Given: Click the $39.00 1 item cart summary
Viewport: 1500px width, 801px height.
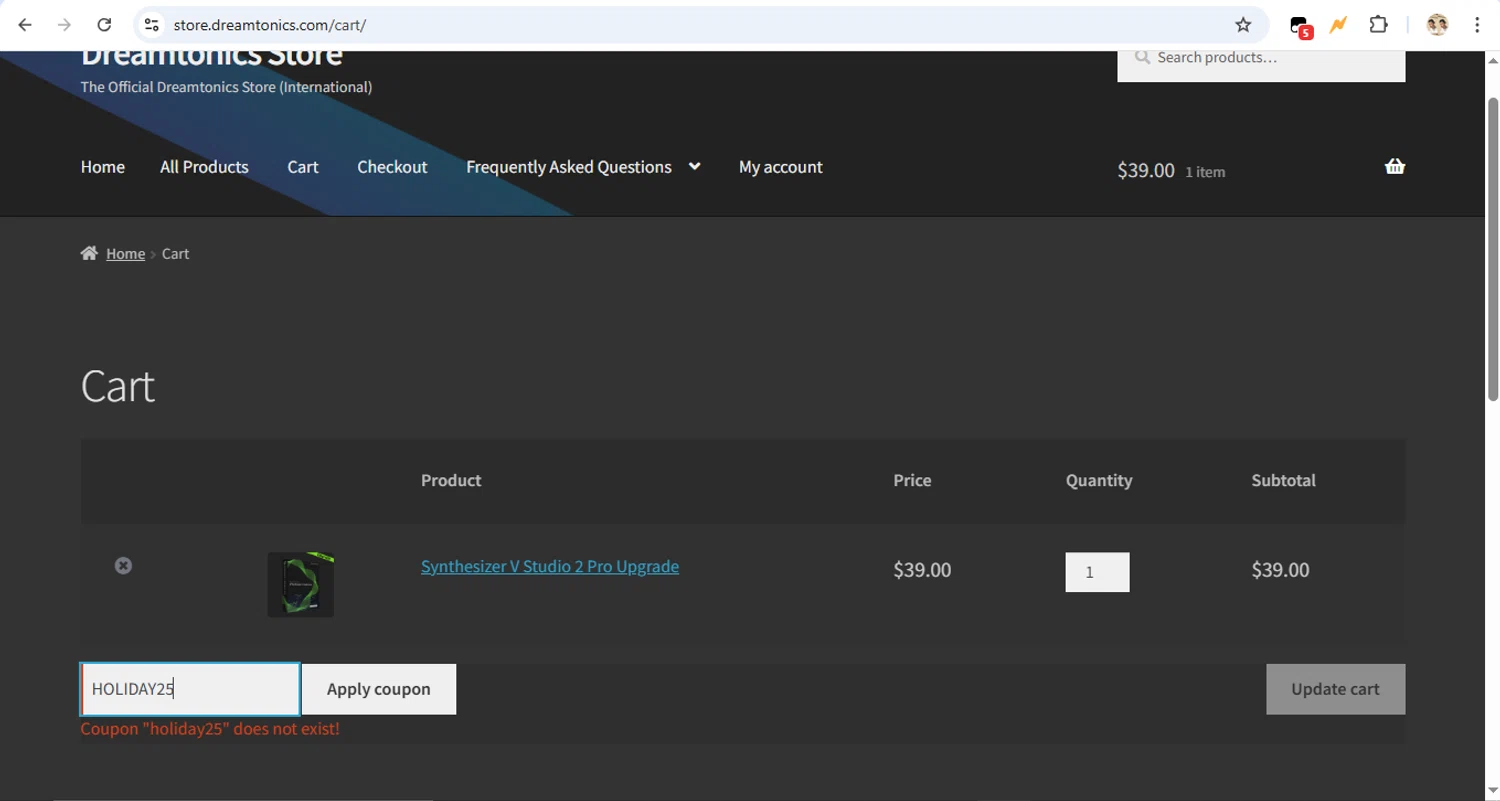Looking at the screenshot, I should pyautogui.click(x=1171, y=171).
